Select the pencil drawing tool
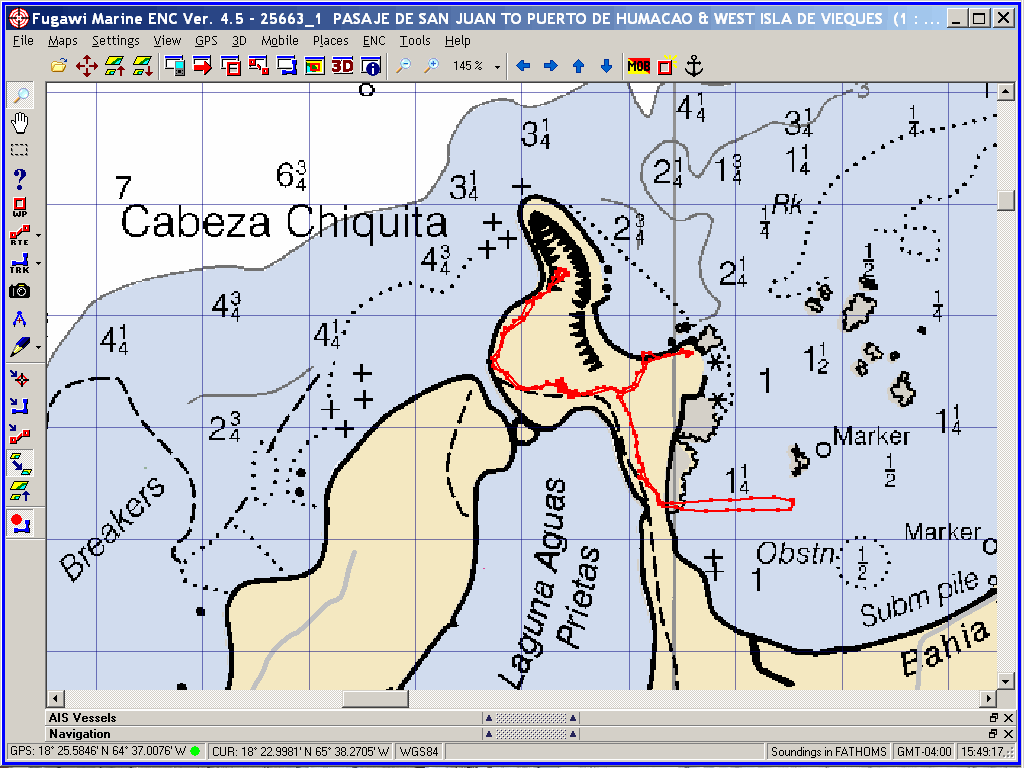Image resolution: width=1024 pixels, height=768 pixels. (19, 347)
